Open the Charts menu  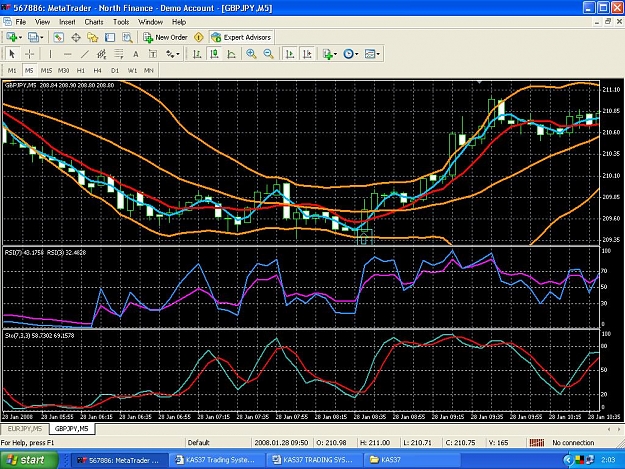pos(94,22)
